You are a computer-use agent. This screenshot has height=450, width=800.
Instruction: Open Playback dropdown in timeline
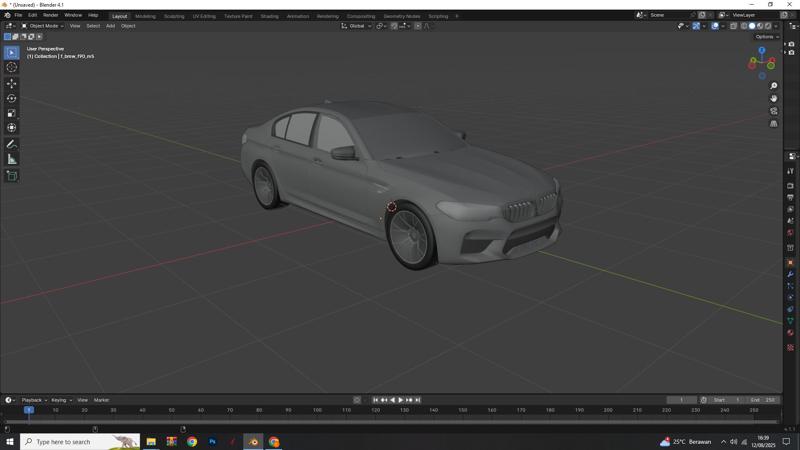tap(34, 400)
